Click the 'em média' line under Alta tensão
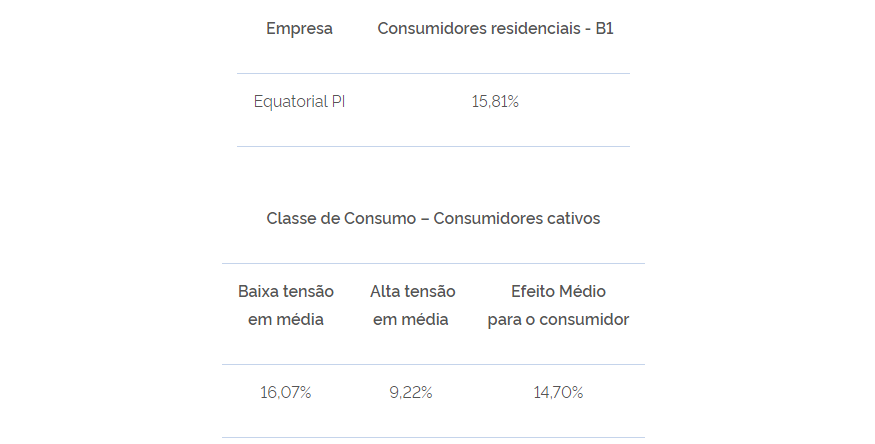 pyautogui.click(x=411, y=319)
